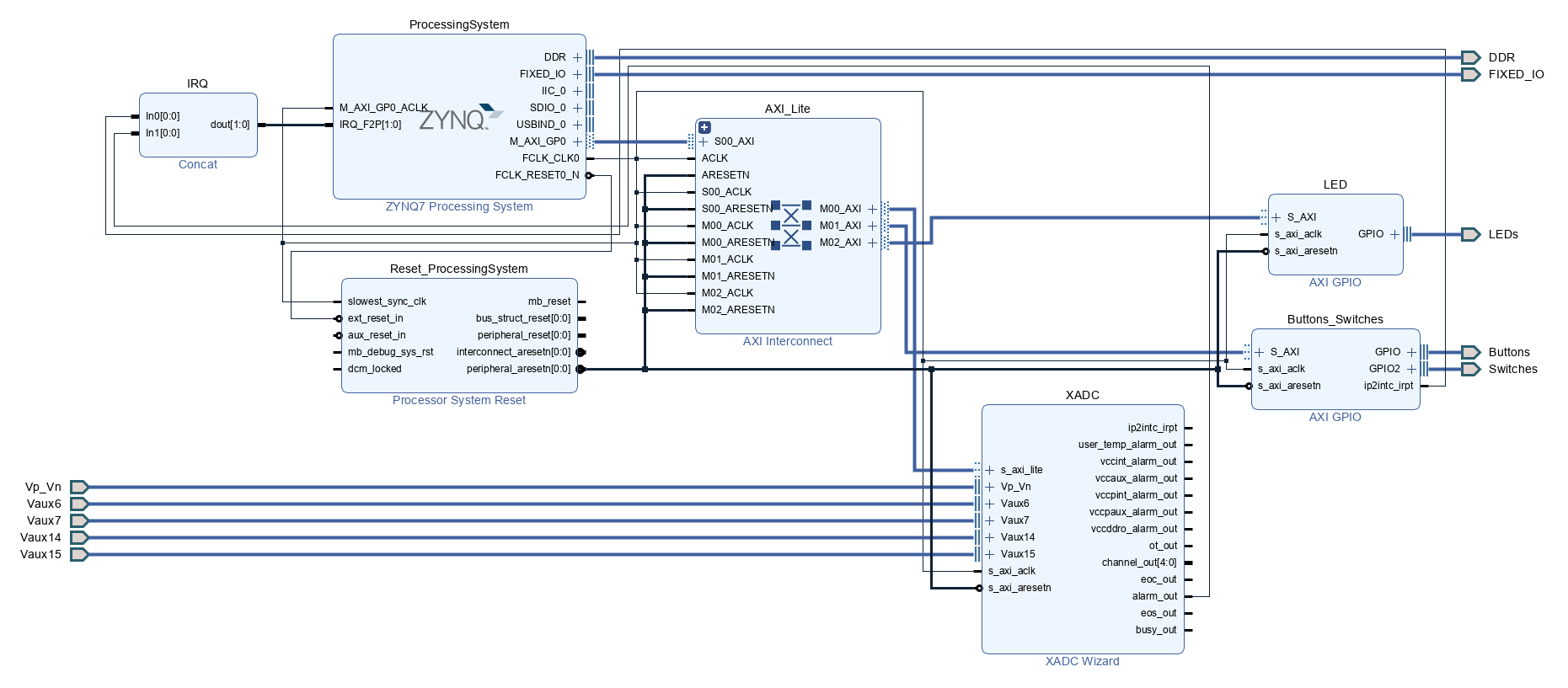
Task: Select the XADC Wizard label
Action: [1083, 661]
